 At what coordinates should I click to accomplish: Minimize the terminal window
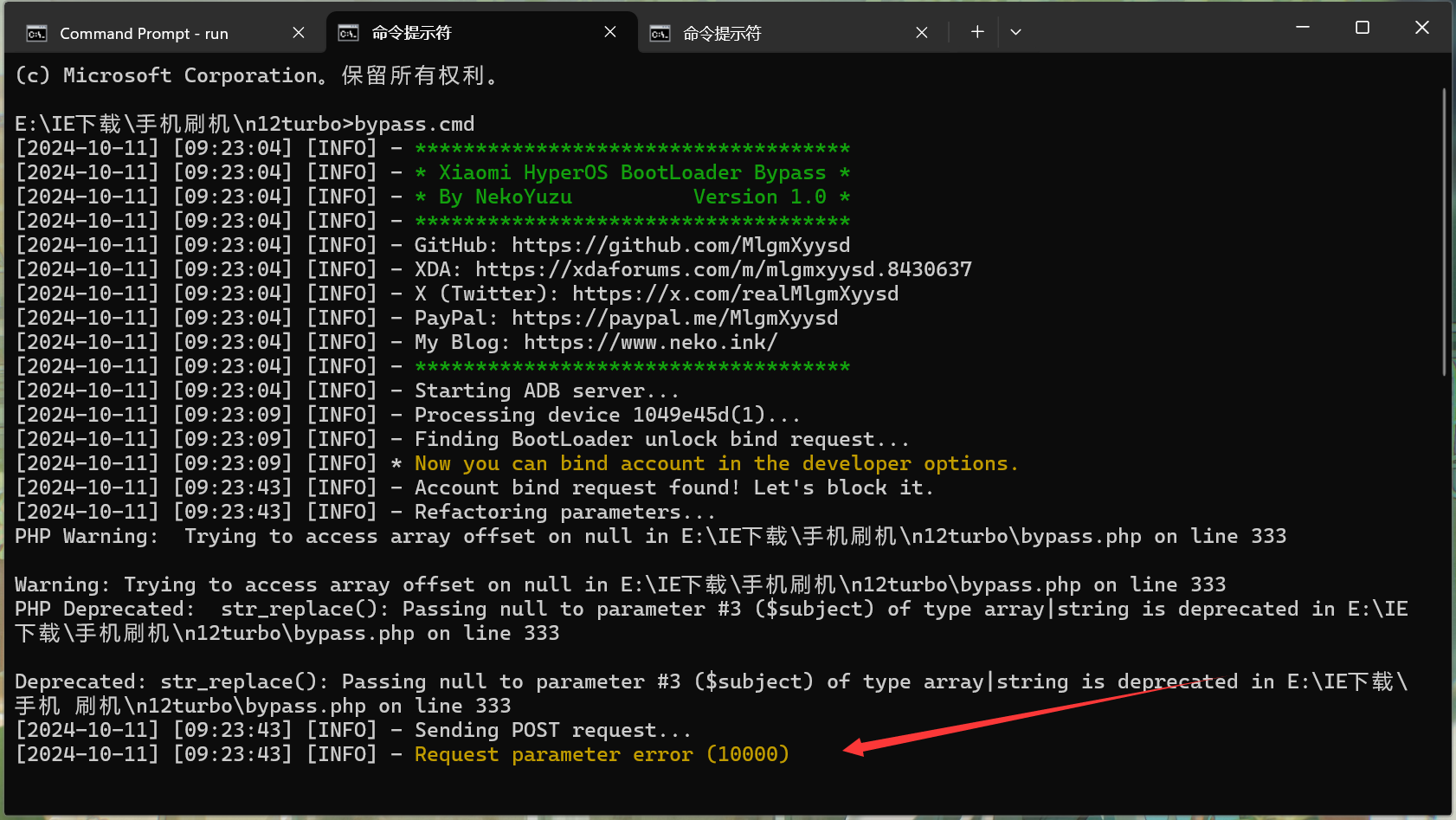tap(1303, 28)
